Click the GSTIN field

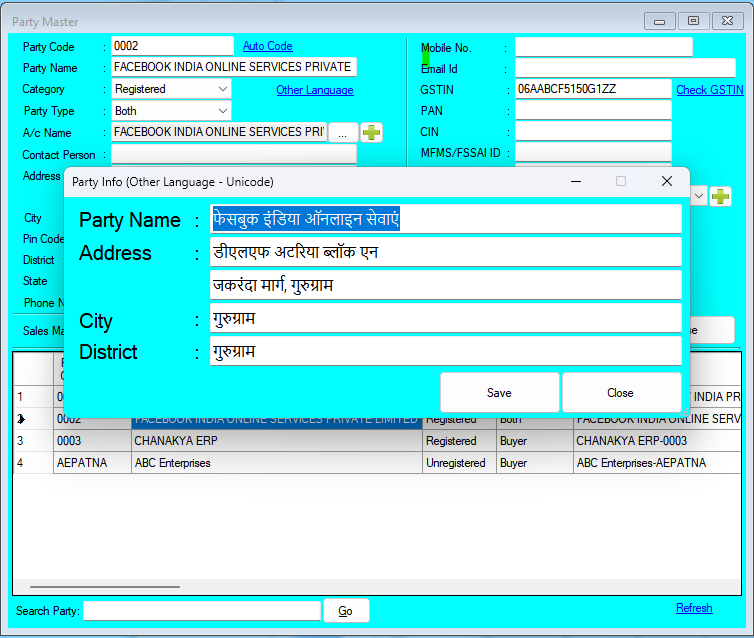click(x=593, y=89)
